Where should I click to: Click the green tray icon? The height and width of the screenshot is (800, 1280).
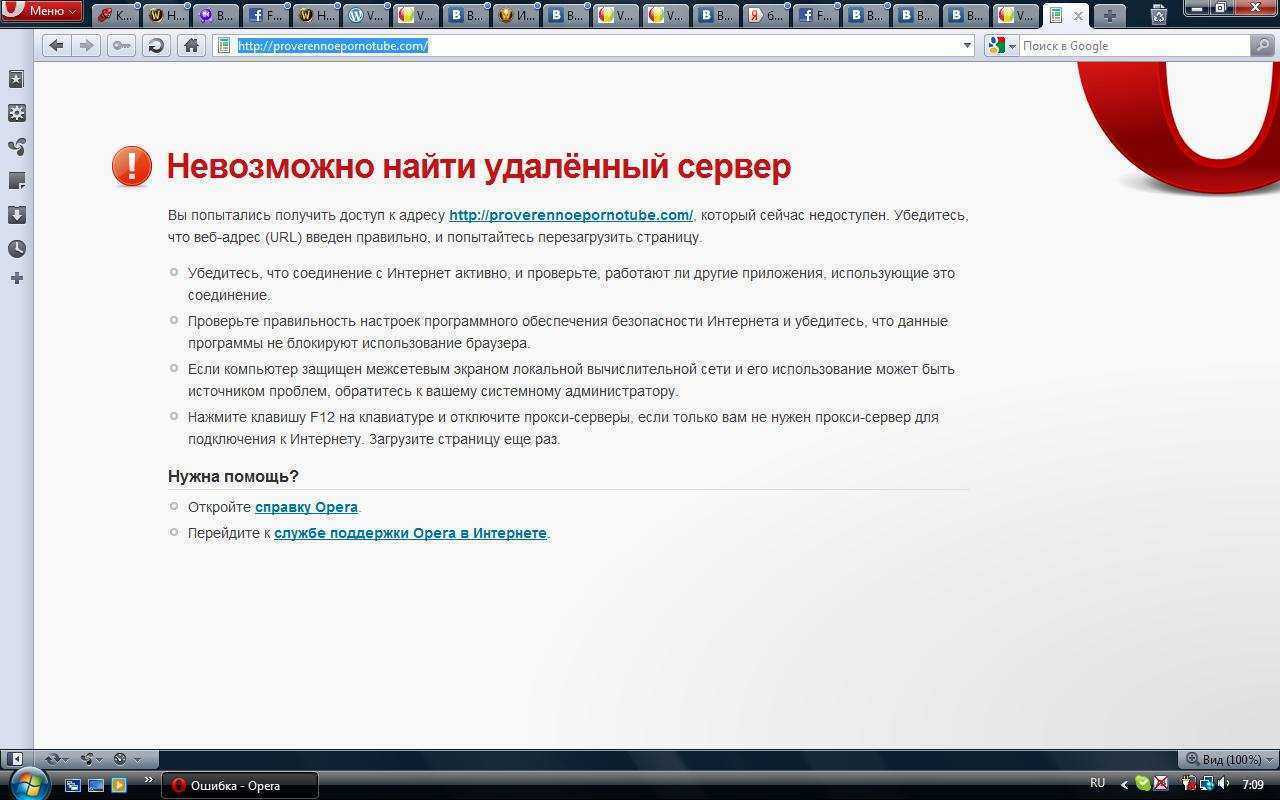(1142, 784)
